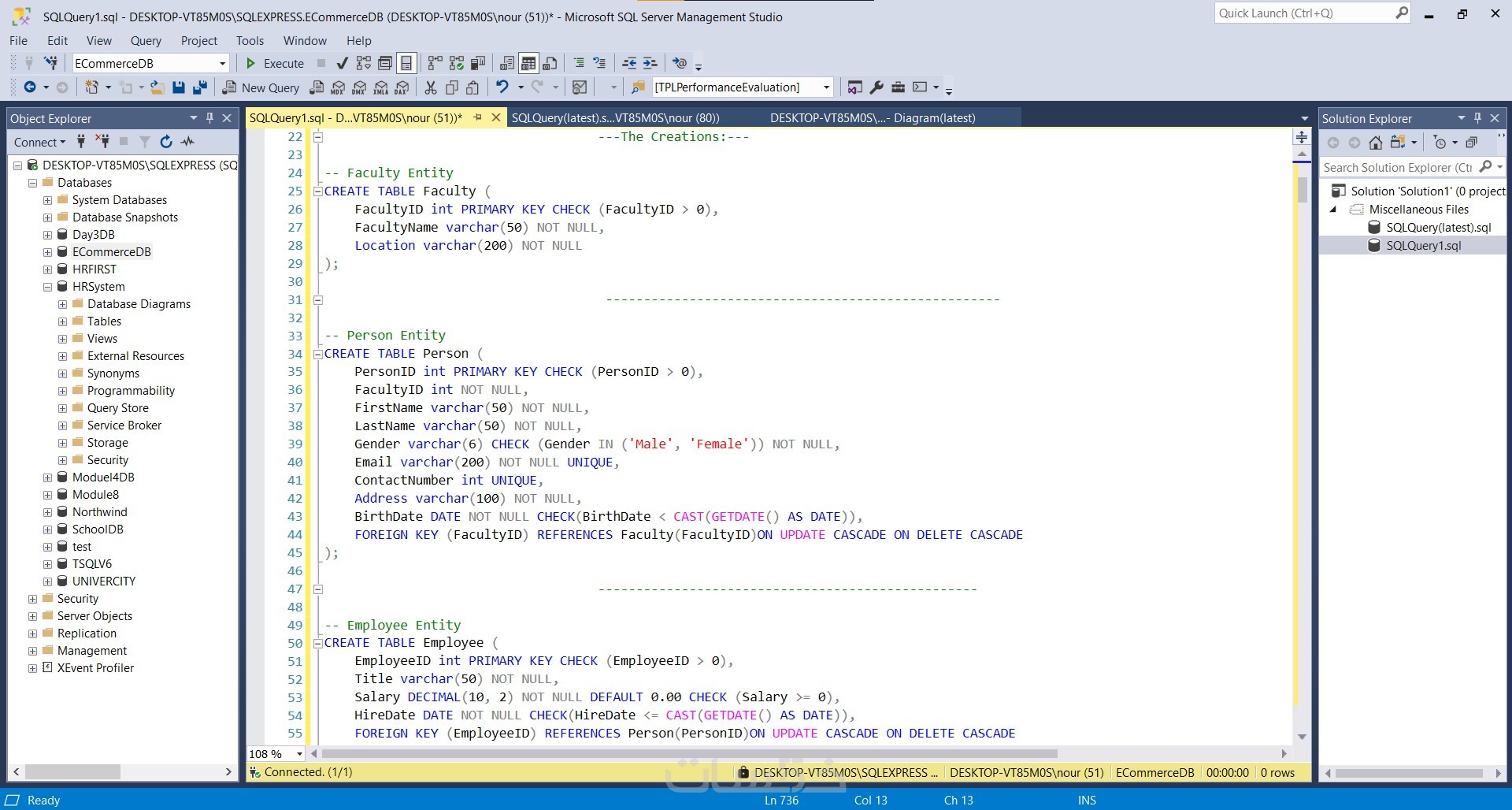Open the ECommerceDB database dropdown
This screenshot has height=810, width=1512.
[x=222, y=63]
